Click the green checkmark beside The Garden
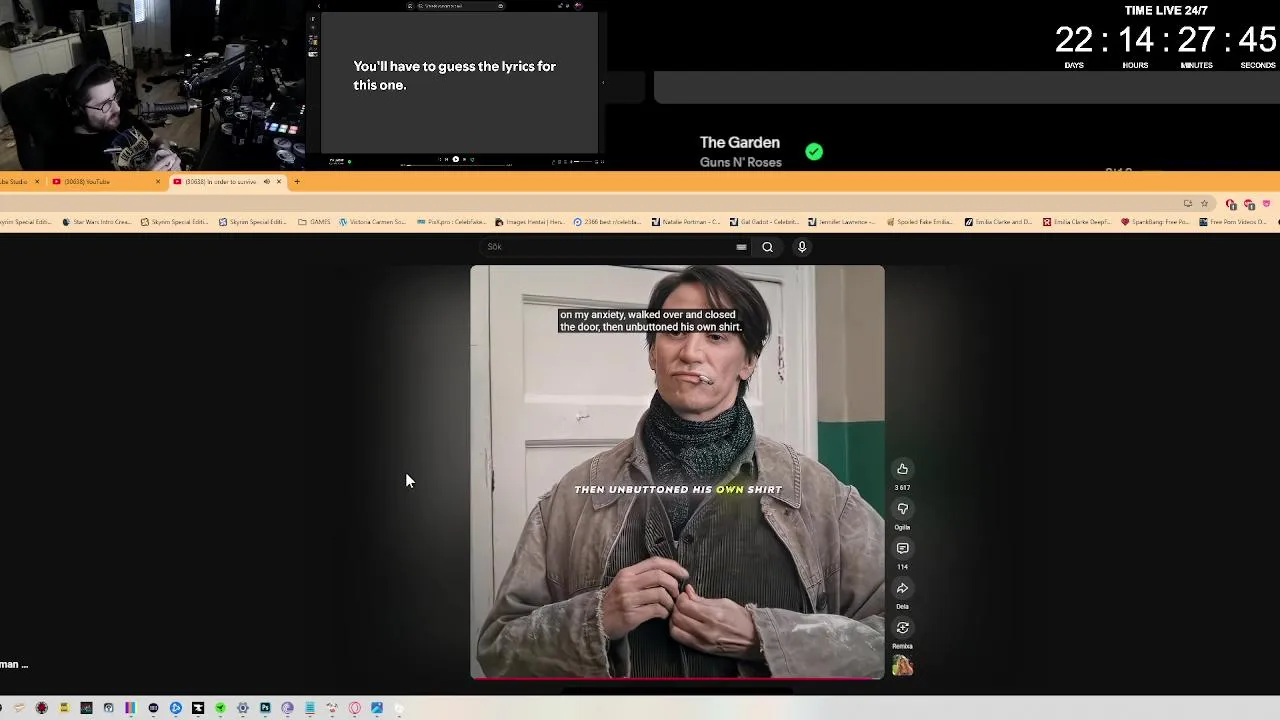Image resolution: width=1280 pixels, height=720 pixels. coord(814,152)
